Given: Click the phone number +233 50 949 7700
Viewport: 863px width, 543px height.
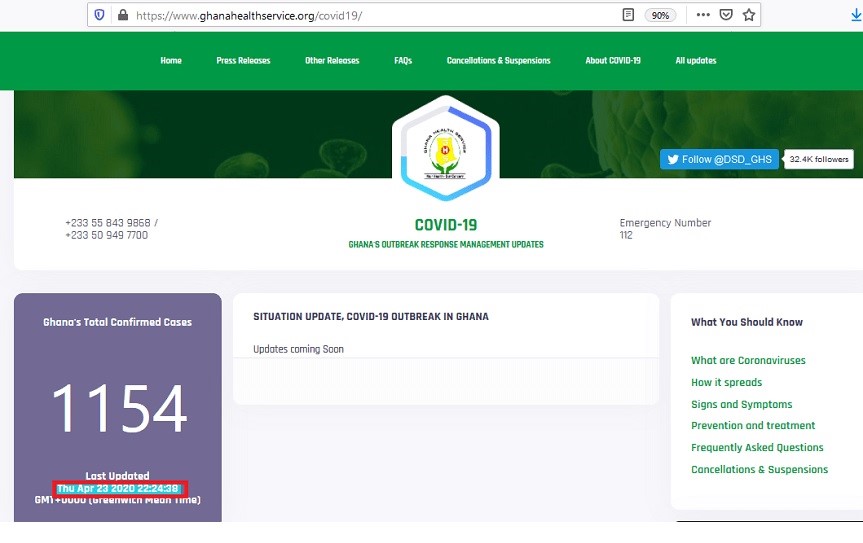Looking at the screenshot, I should coord(106,235).
